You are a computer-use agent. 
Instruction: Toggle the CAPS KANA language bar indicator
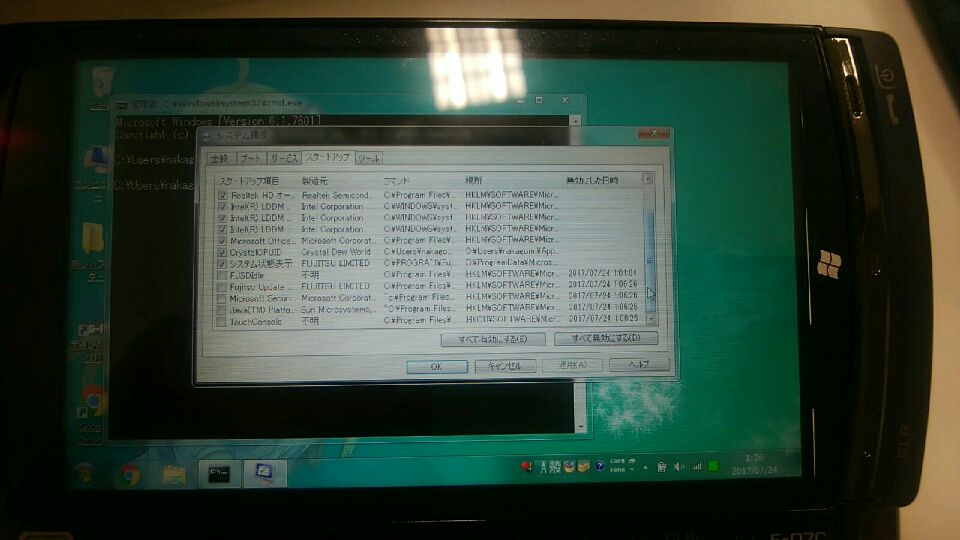tap(617, 465)
